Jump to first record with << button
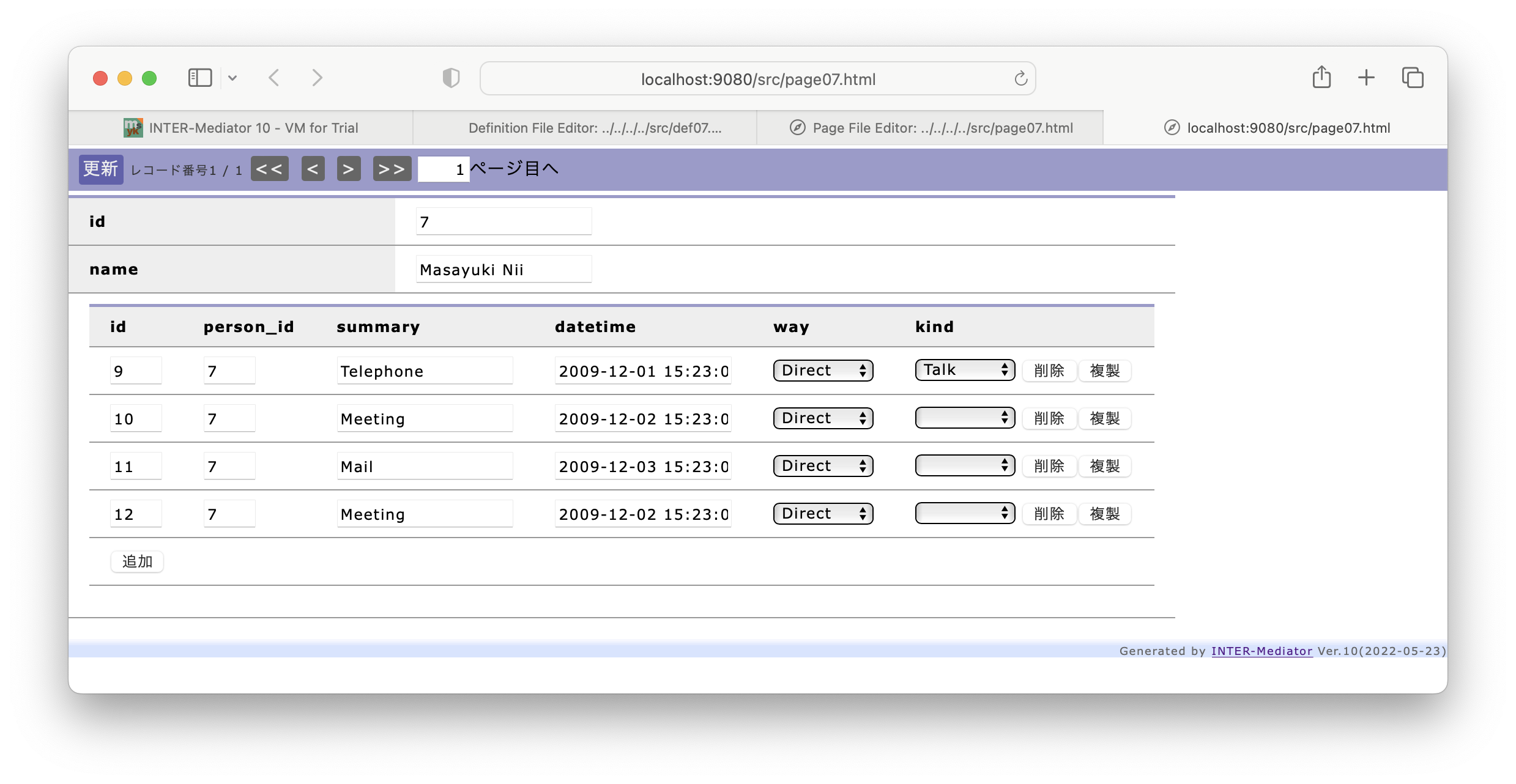Image resolution: width=1516 pixels, height=784 pixels. click(x=269, y=169)
